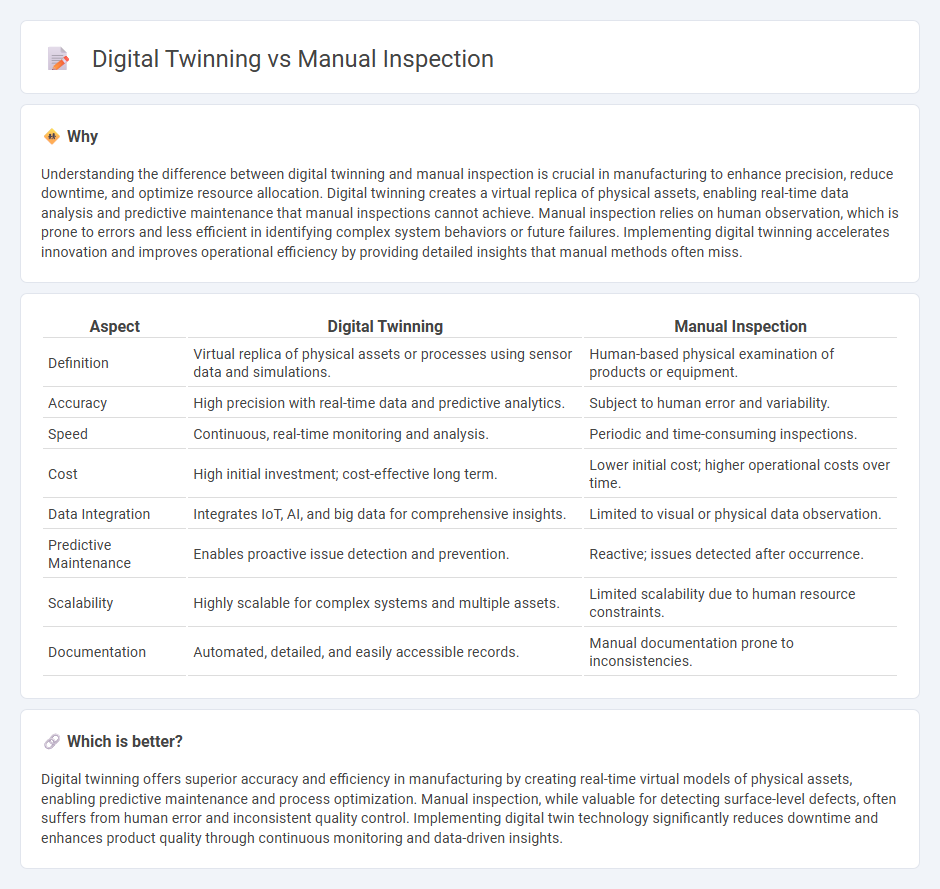Click cell 'Subject to human error and variability.'
Viewport: 940px width, 889px height.
coord(740,403)
